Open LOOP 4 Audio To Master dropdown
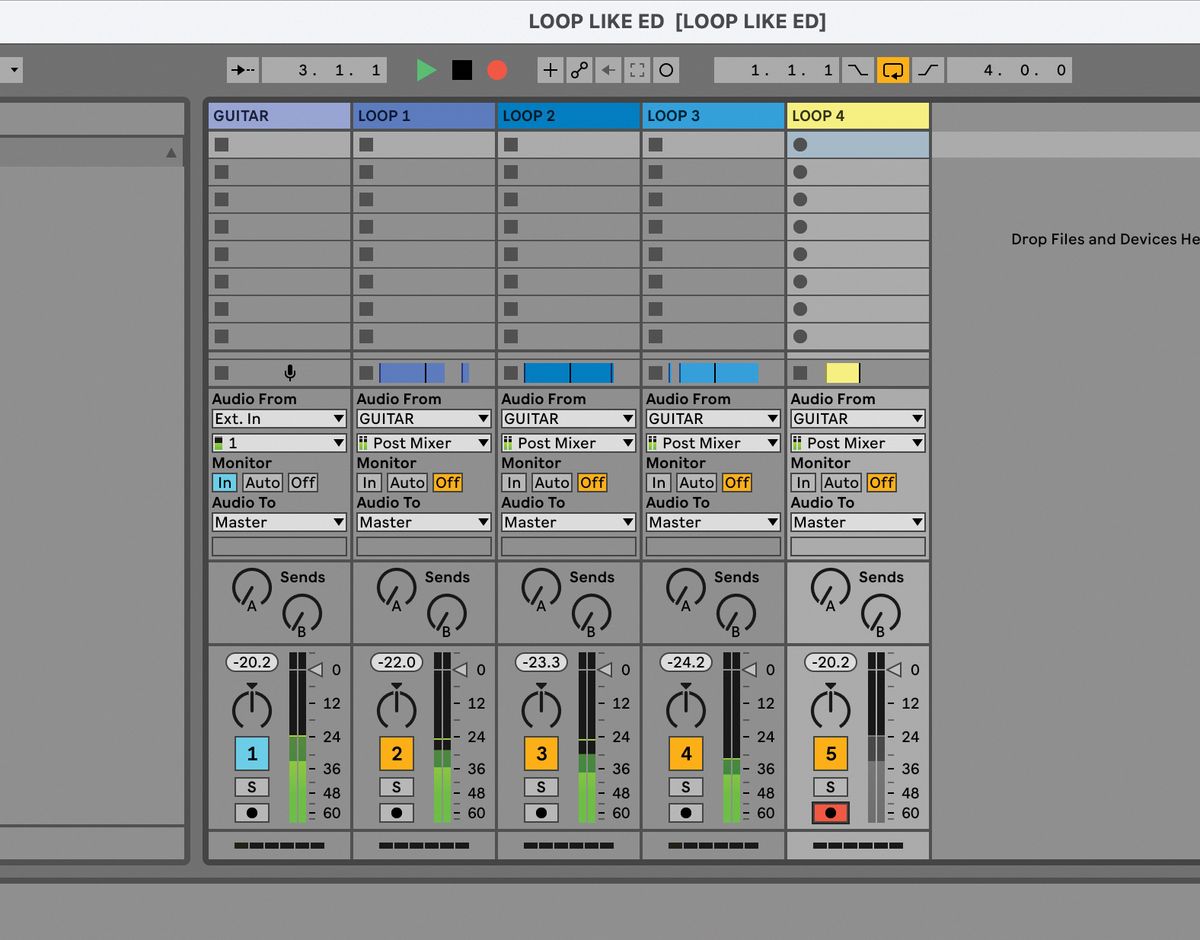The width and height of the screenshot is (1200, 940). (858, 522)
